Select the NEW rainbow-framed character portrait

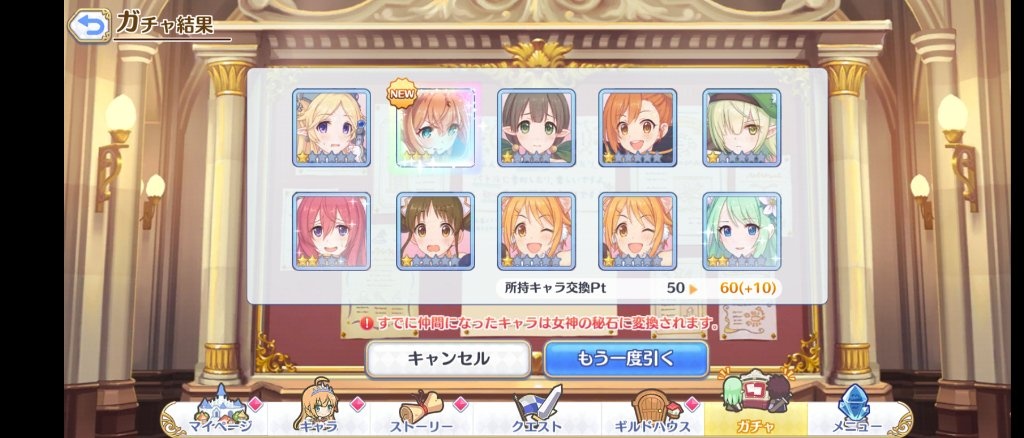click(x=436, y=128)
